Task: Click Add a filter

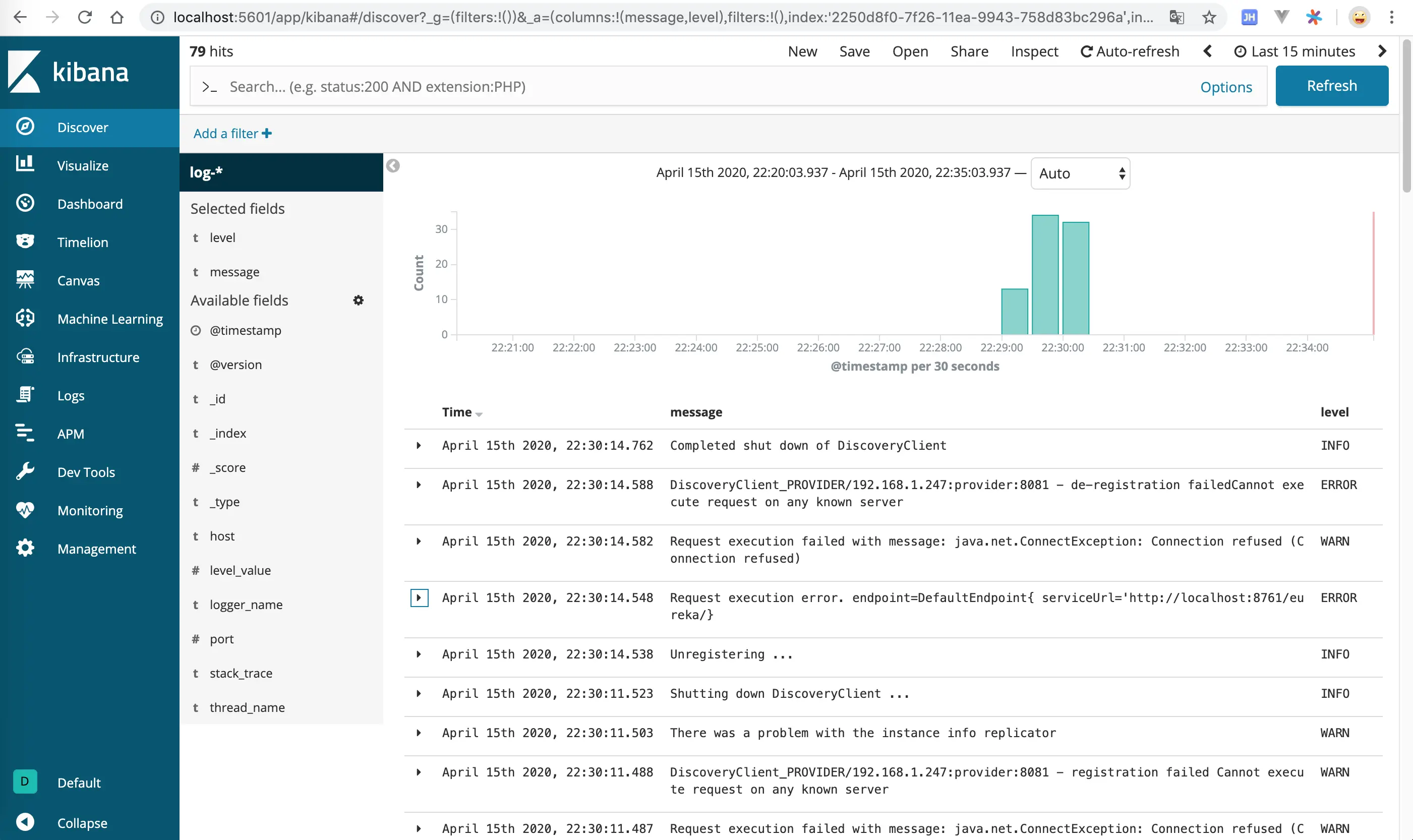Action: [x=232, y=134]
